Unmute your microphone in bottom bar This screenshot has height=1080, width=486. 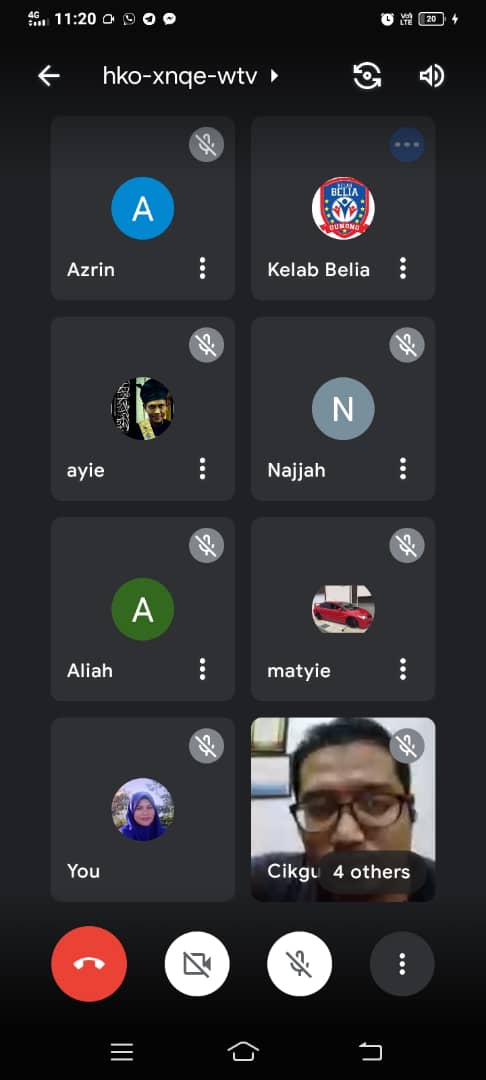[299, 964]
